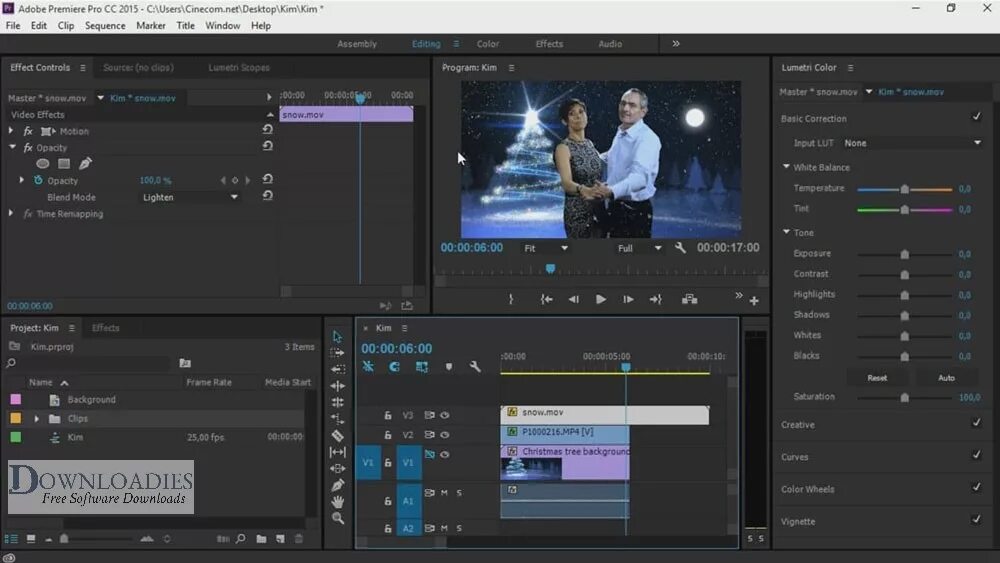This screenshot has height=563, width=1000.
Task: Toggle the Creative section checkbox
Action: (976, 423)
